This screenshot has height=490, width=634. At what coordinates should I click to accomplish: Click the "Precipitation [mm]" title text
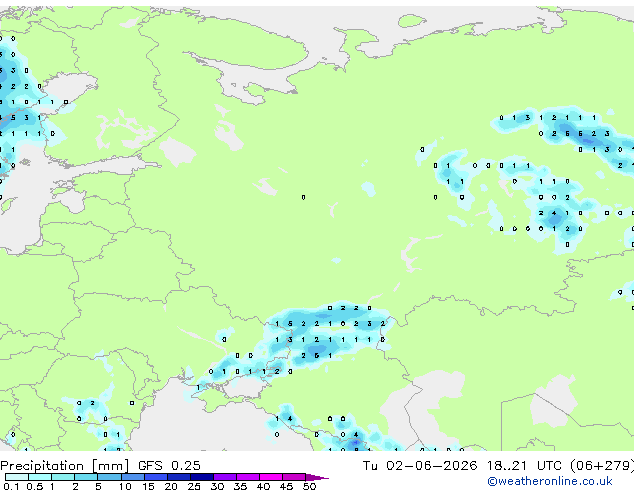click(64, 466)
